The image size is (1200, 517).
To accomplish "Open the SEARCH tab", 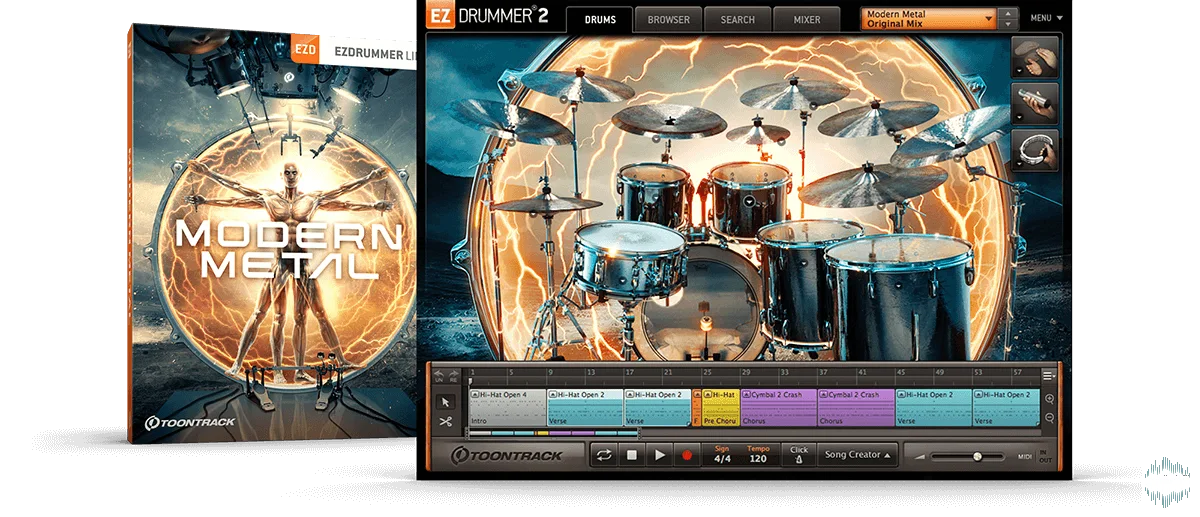I will click(737, 19).
